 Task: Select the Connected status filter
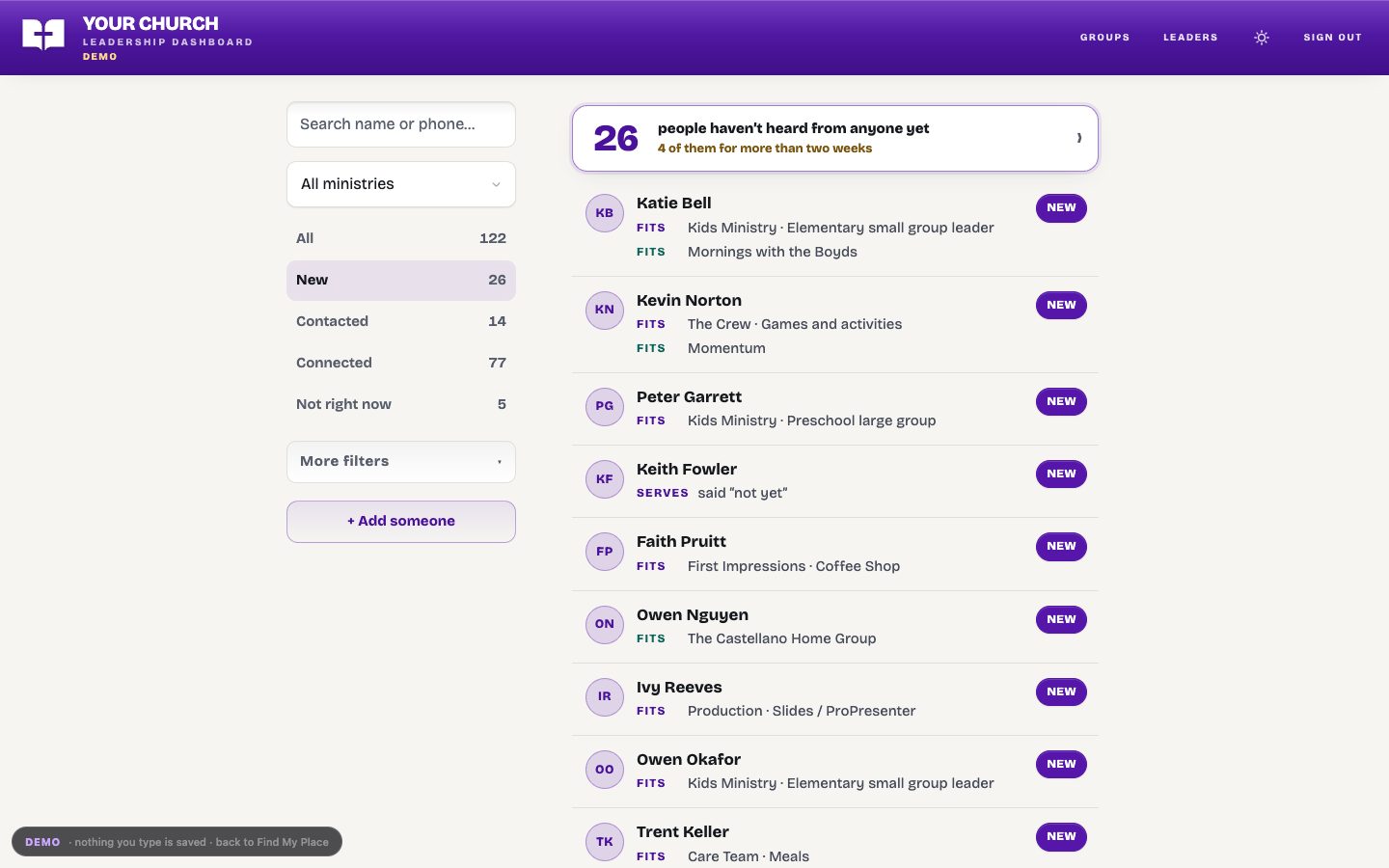coord(401,363)
